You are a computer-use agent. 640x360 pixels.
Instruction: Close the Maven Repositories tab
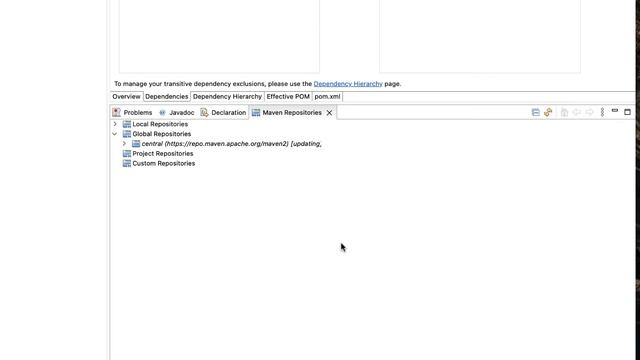click(329, 113)
